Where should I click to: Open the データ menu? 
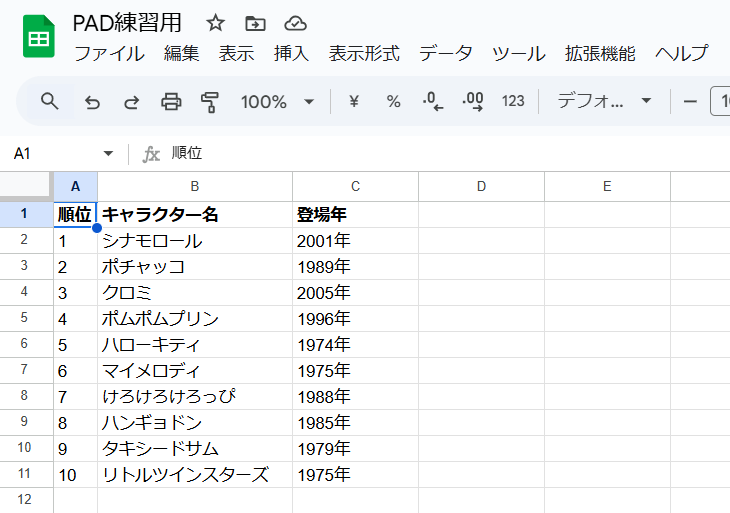pos(446,54)
